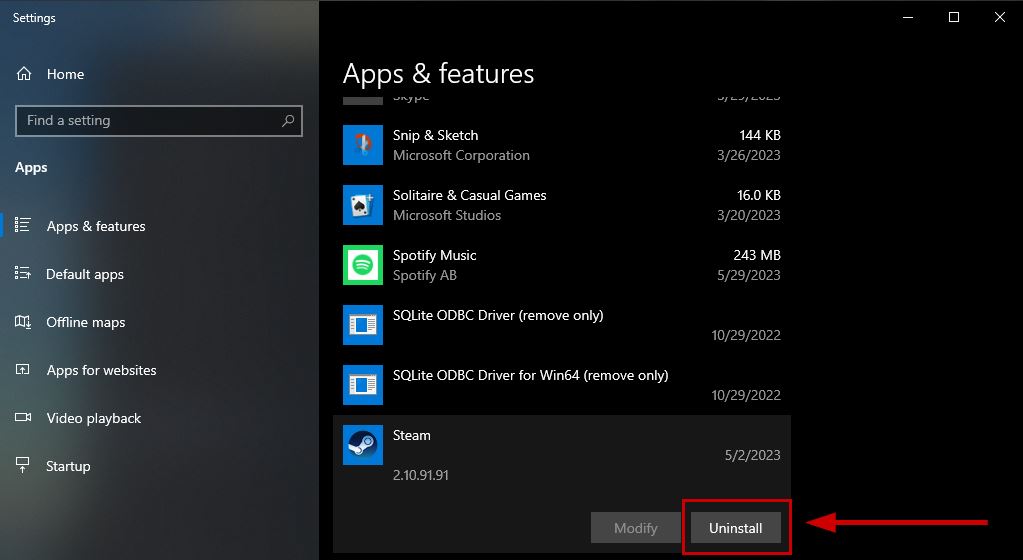Click the 16.0 KB size value
The width and height of the screenshot is (1023, 560).
759,195
